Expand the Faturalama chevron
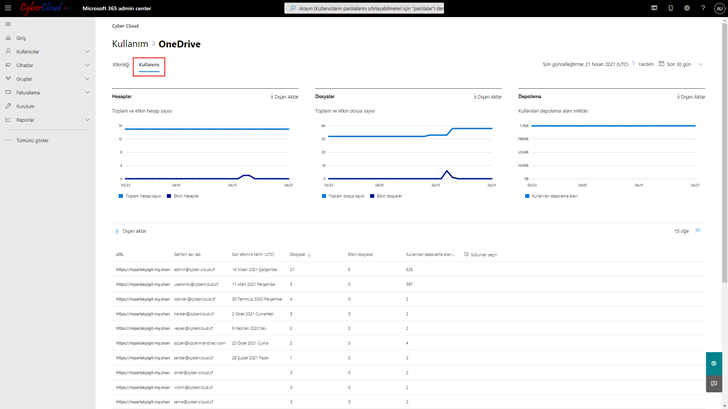Screen dimensions: 728x409 (x=87, y=92)
